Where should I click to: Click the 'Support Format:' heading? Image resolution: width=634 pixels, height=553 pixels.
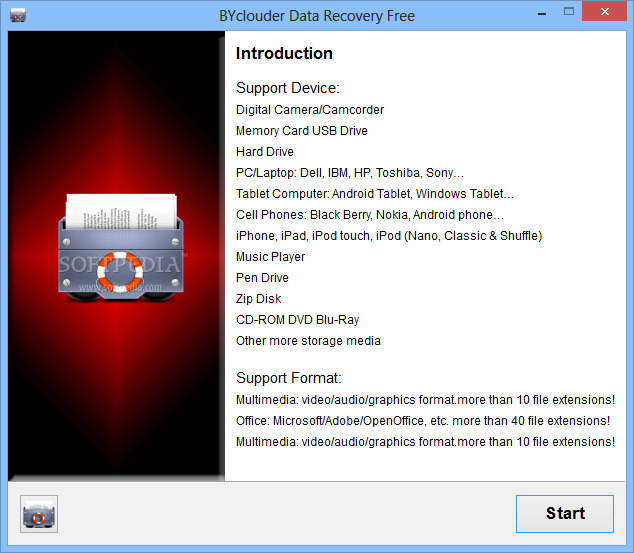pyautogui.click(x=289, y=378)
